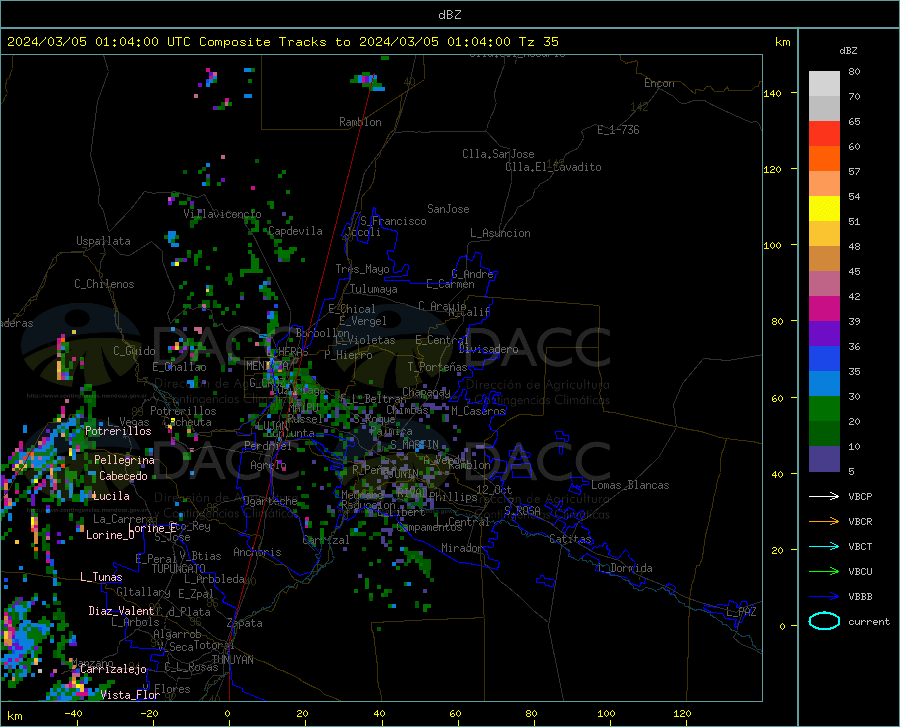Click the L_Tunas map label
Screen dimensions: 900x727
click(101, 577)
